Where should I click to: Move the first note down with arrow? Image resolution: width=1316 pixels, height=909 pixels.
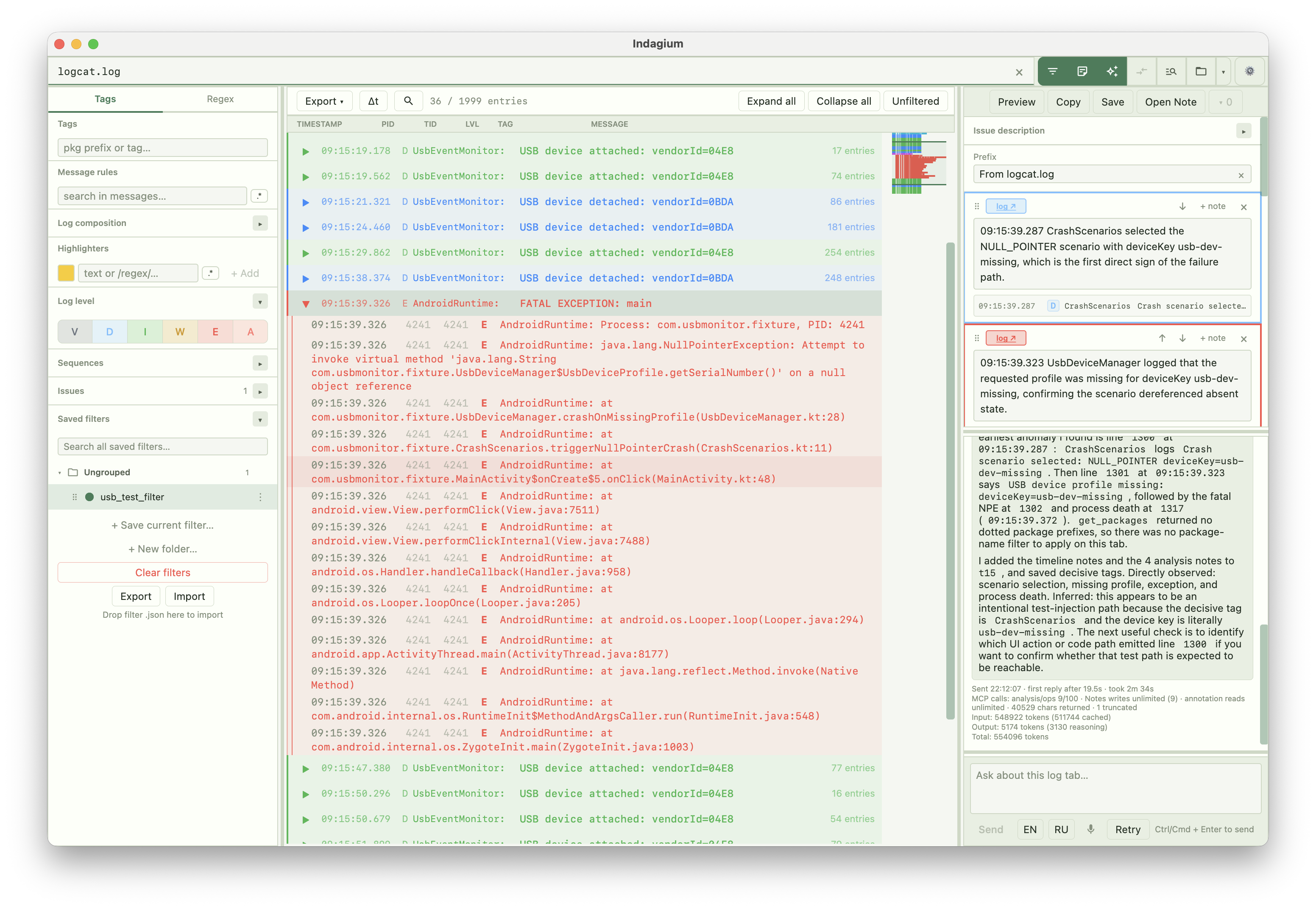coord(1182,206)
